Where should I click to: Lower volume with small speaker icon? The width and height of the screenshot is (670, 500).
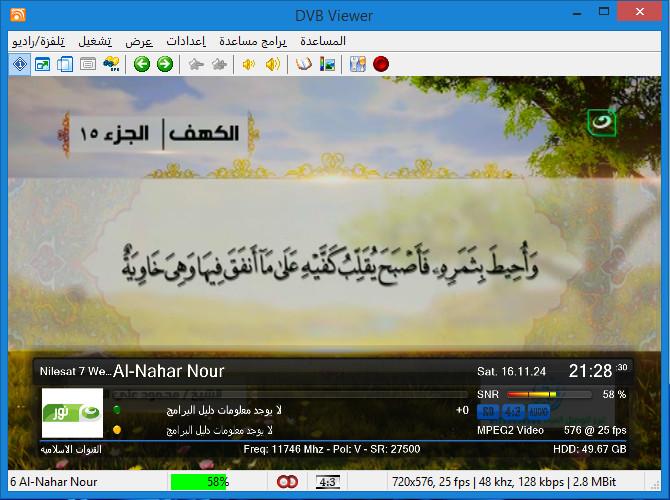tap(248, 65)
